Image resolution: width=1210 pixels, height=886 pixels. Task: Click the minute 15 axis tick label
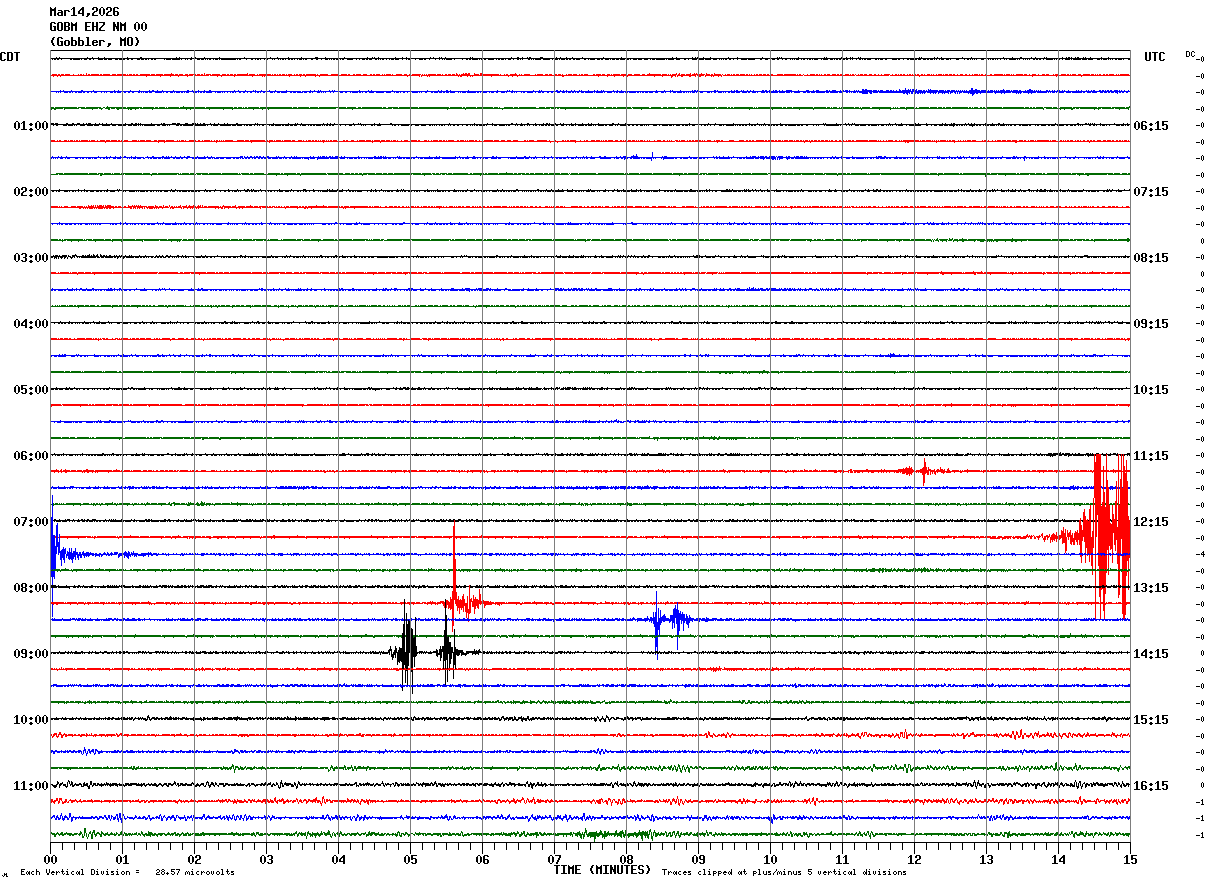(x=1130, y=859)
